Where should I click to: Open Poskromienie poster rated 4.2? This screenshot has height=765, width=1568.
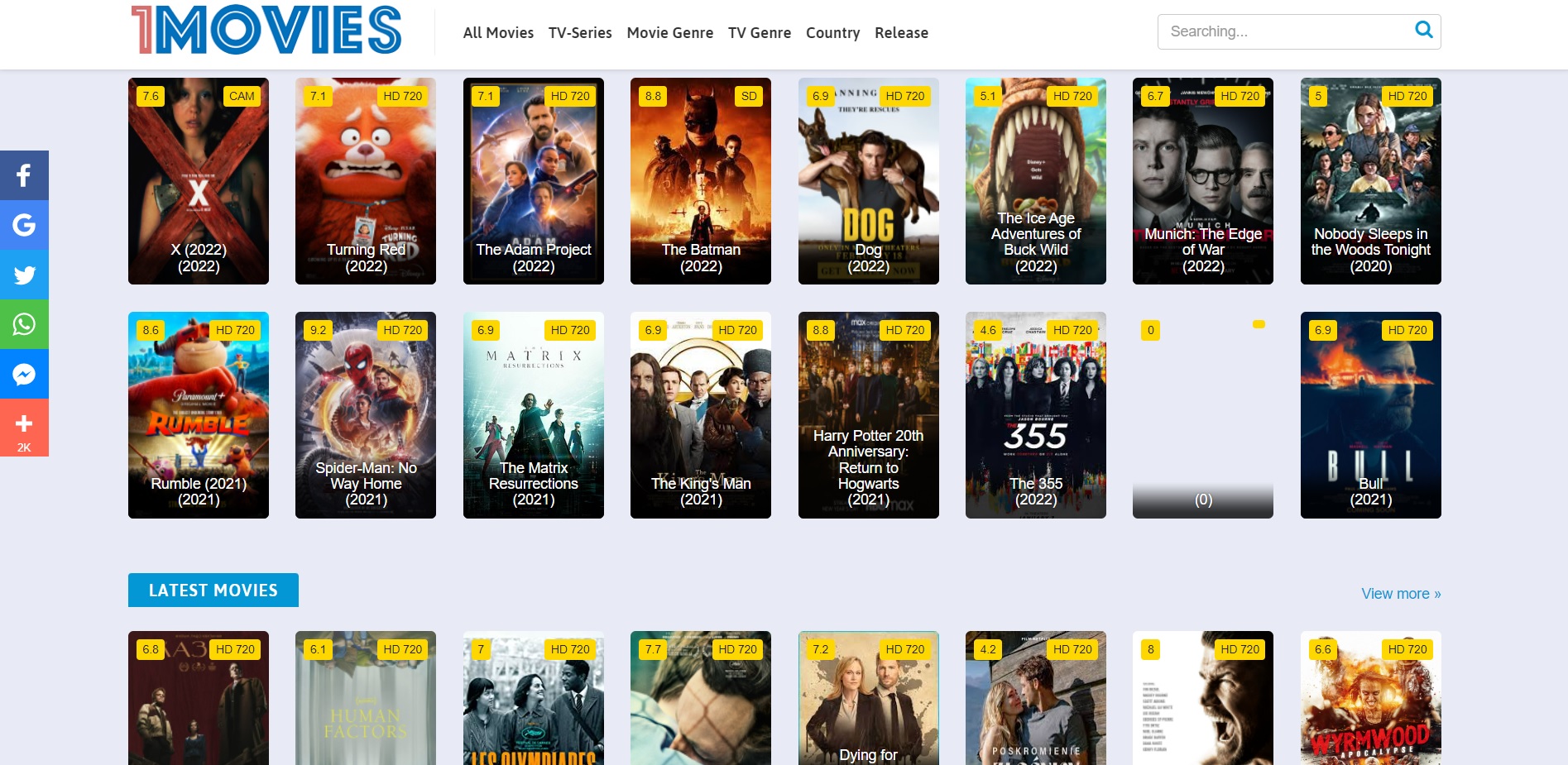[1036, 698]
